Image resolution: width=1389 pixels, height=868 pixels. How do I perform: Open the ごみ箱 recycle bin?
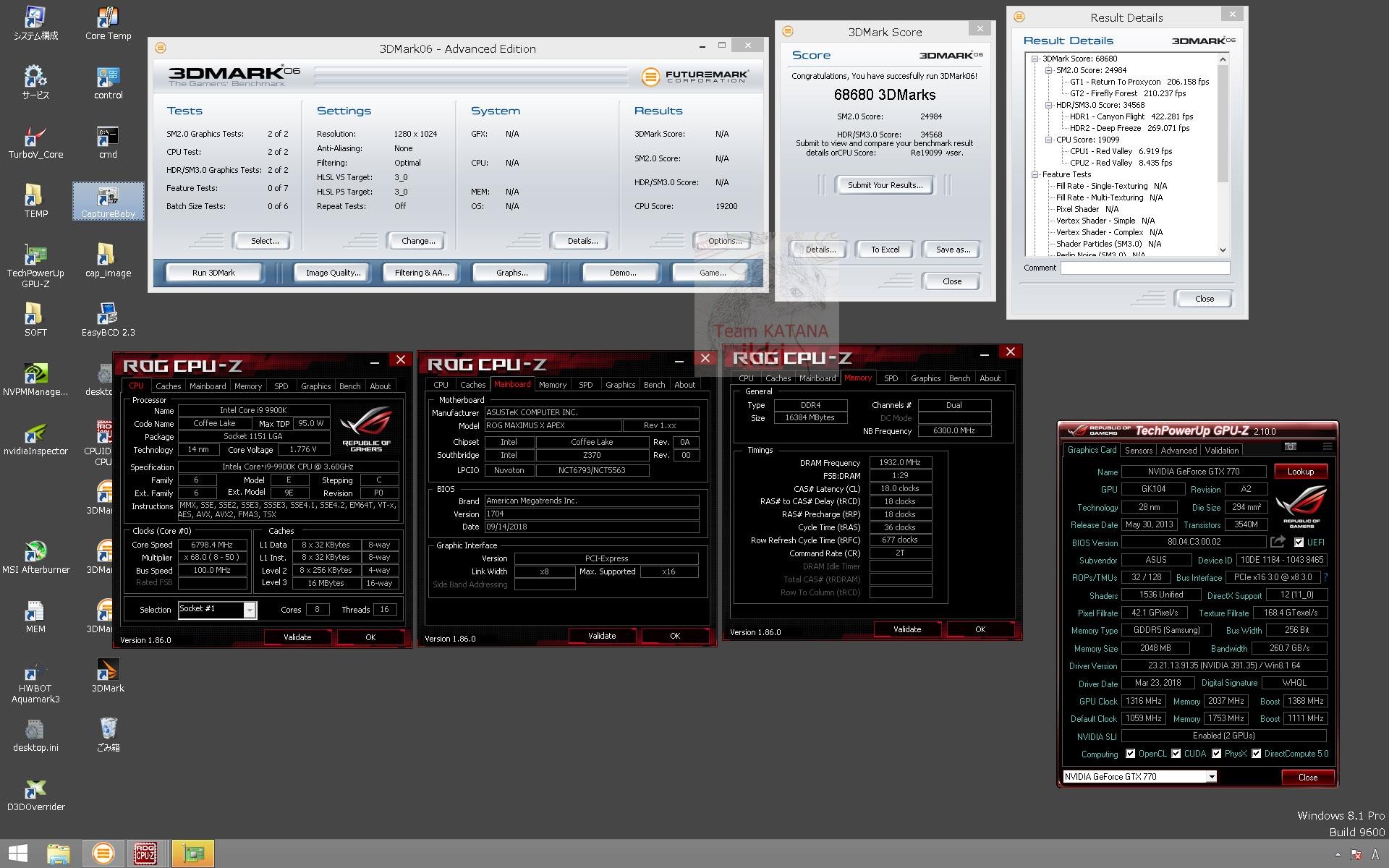(108, 736)
